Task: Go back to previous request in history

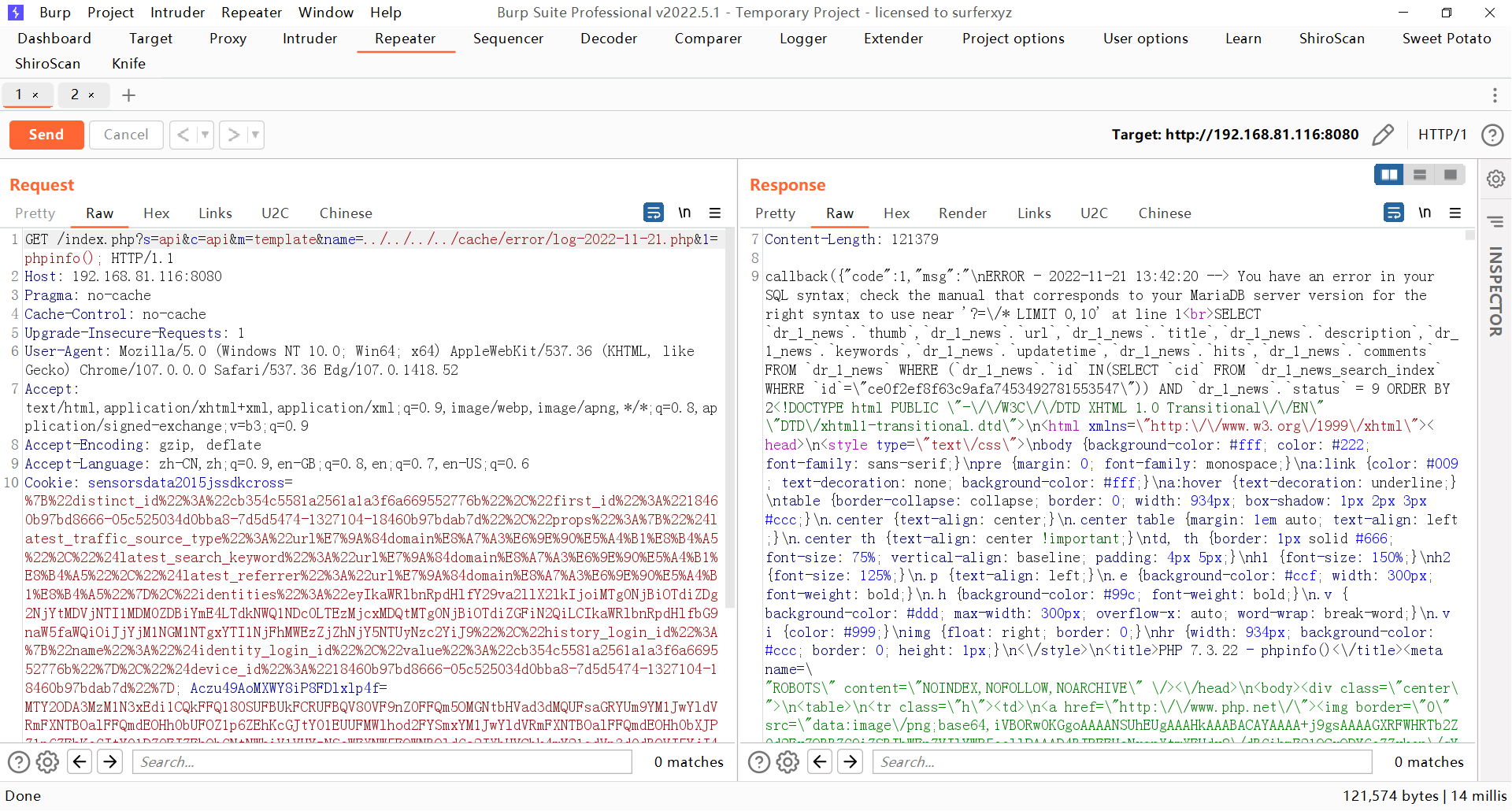Action: (x=183, y=135)
